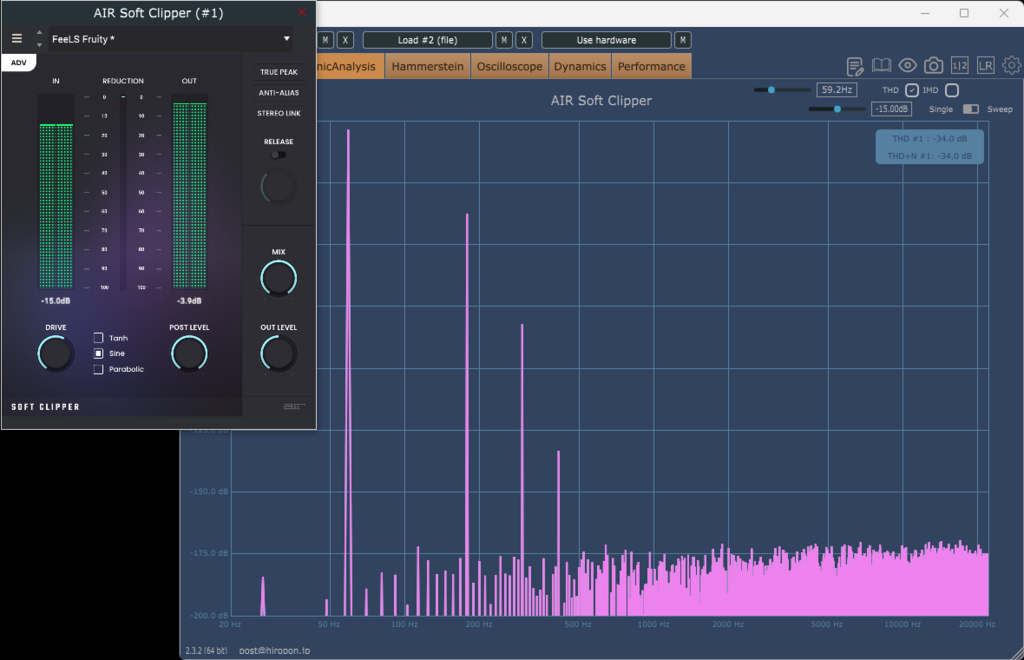Image resolution: width=1024 pixels, height=660 pixels.
Task: Open the Performance tab
Action: (x=652, y=67)
